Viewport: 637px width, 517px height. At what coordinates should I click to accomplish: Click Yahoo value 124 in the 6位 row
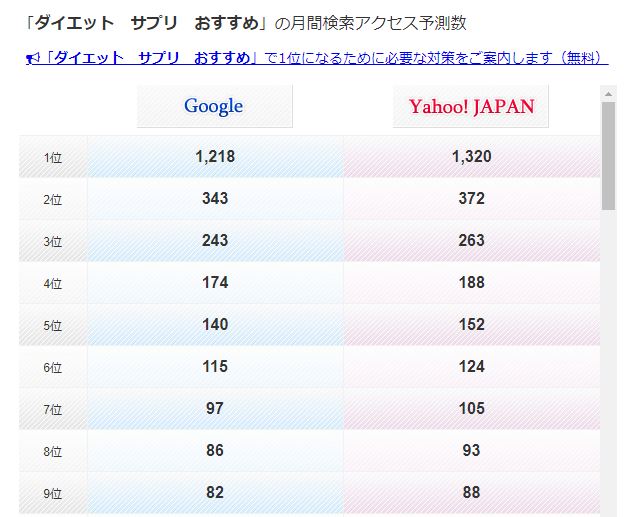472,366
